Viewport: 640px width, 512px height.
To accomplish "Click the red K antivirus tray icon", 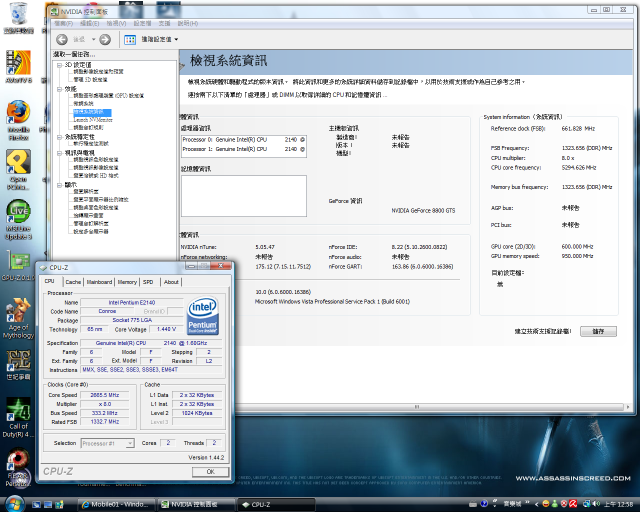I will [x=573, y=504].
